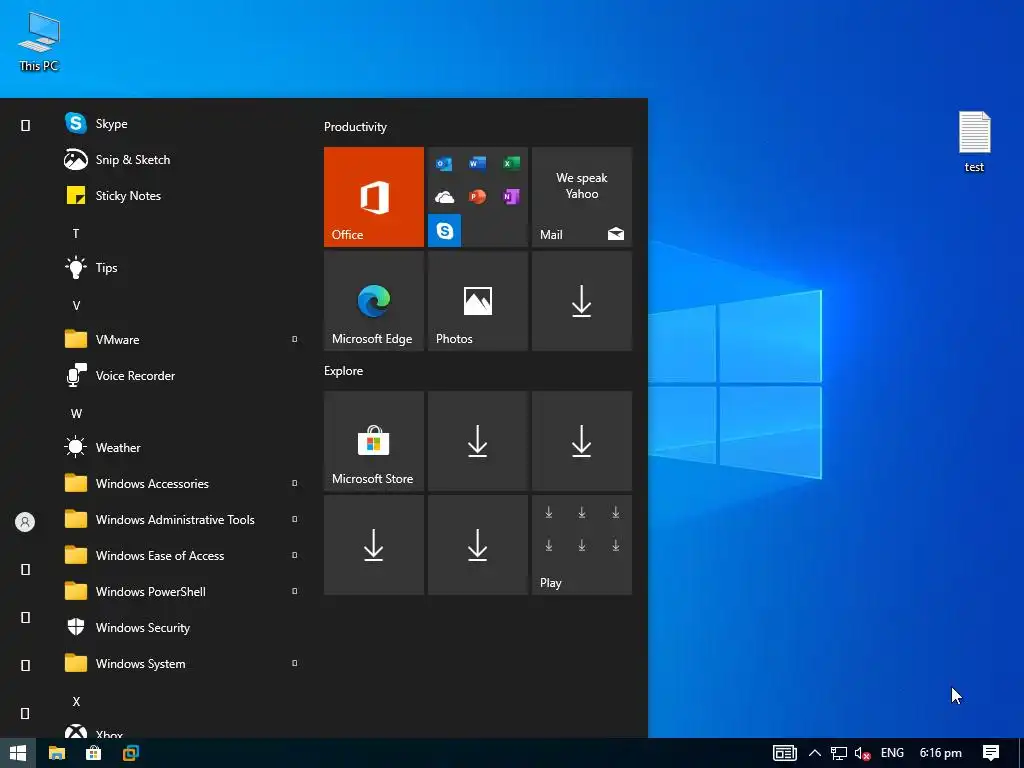
Task: Click the Explore group heading
Action: (x=344, y=370)
